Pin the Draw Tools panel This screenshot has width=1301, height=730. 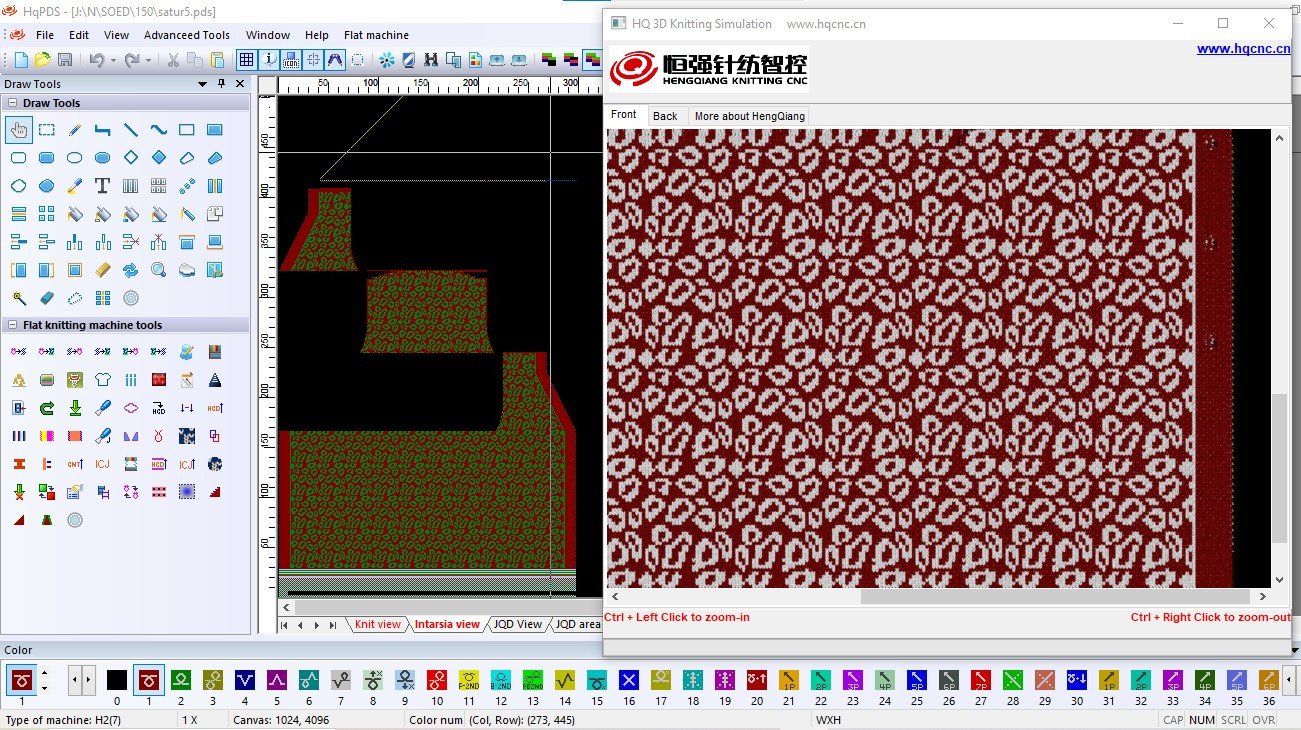tap(221, 84)
